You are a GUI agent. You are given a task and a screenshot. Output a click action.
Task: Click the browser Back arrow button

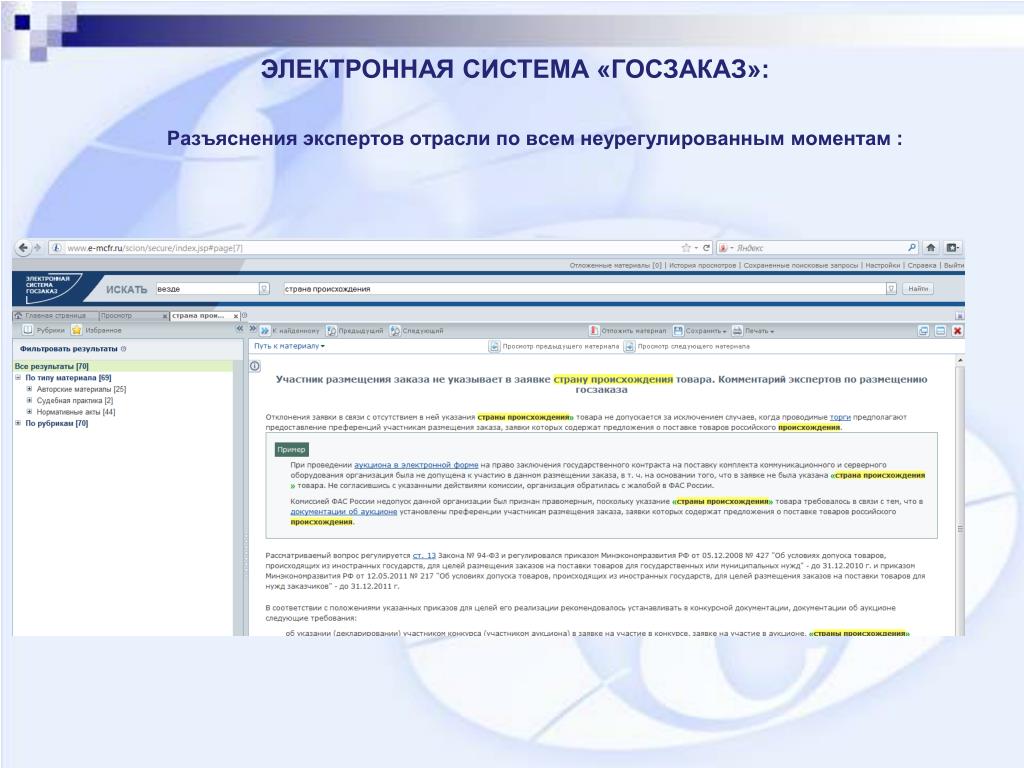click(x=24, y=248)
